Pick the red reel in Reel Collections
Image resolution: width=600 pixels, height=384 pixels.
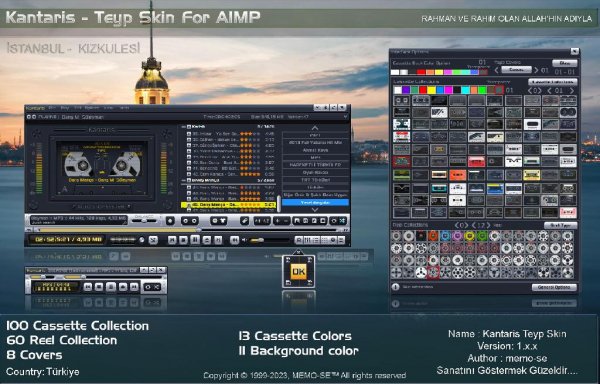click(x=433, y=236)
